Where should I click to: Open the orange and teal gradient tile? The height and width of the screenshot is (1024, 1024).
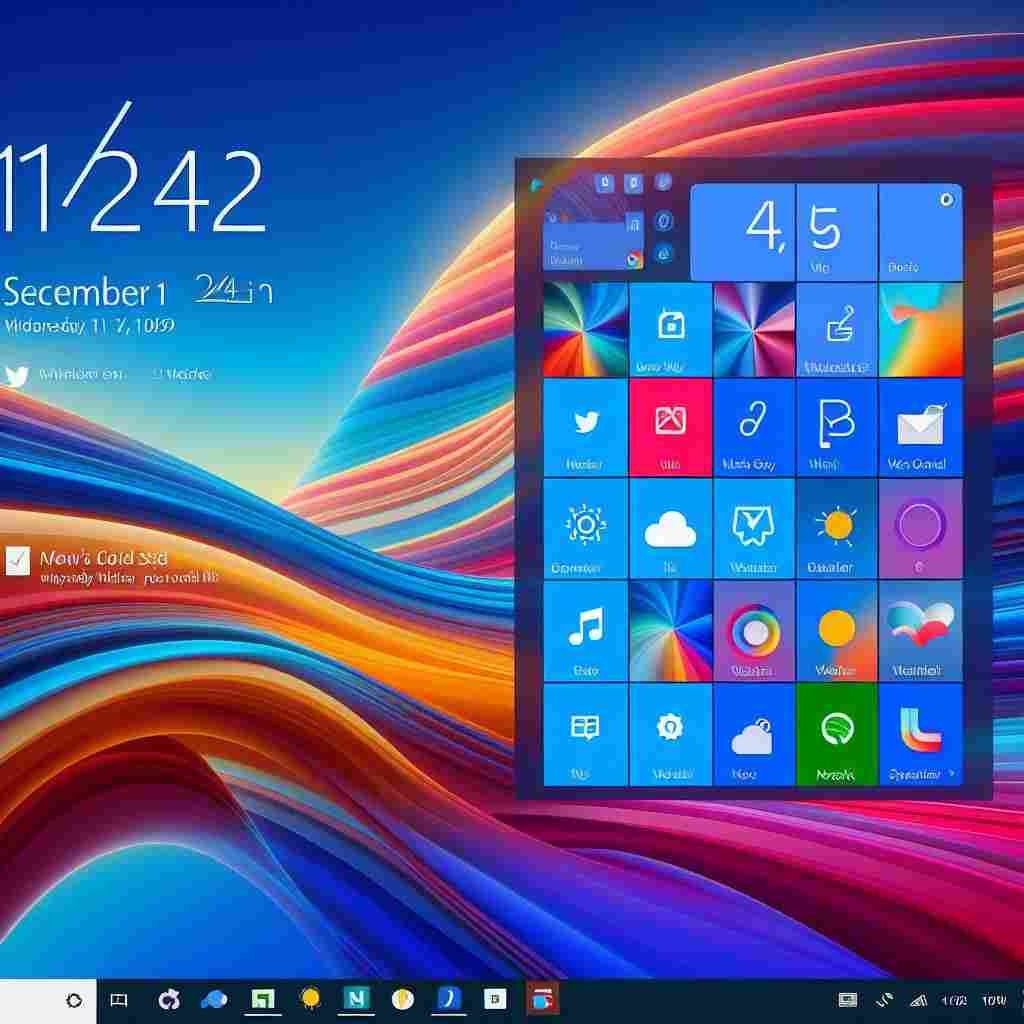[921, 329]
